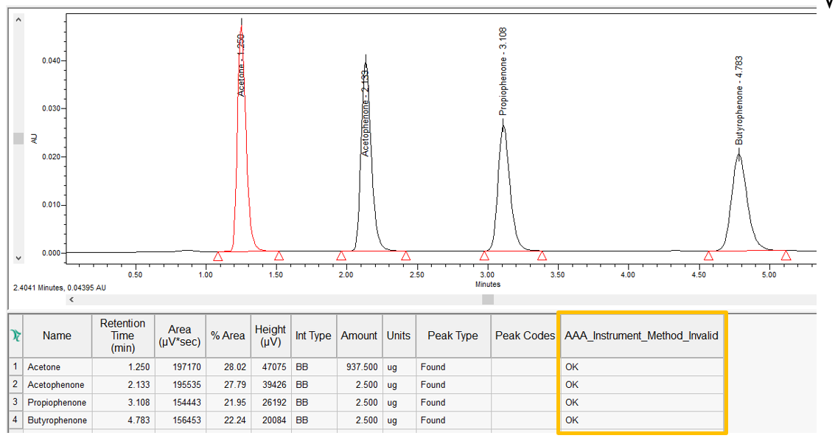Pick the Propiophenone peak start triangle marker
Screen dimensions: 835x441
coord(485,257)
